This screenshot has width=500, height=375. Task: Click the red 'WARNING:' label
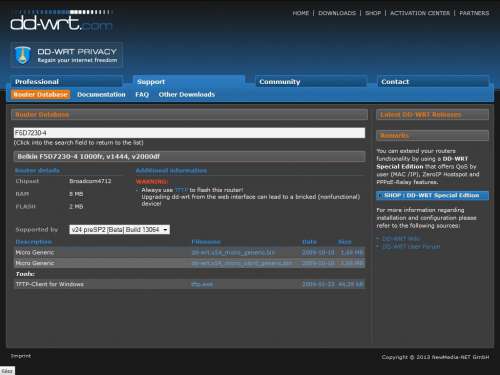152,182
